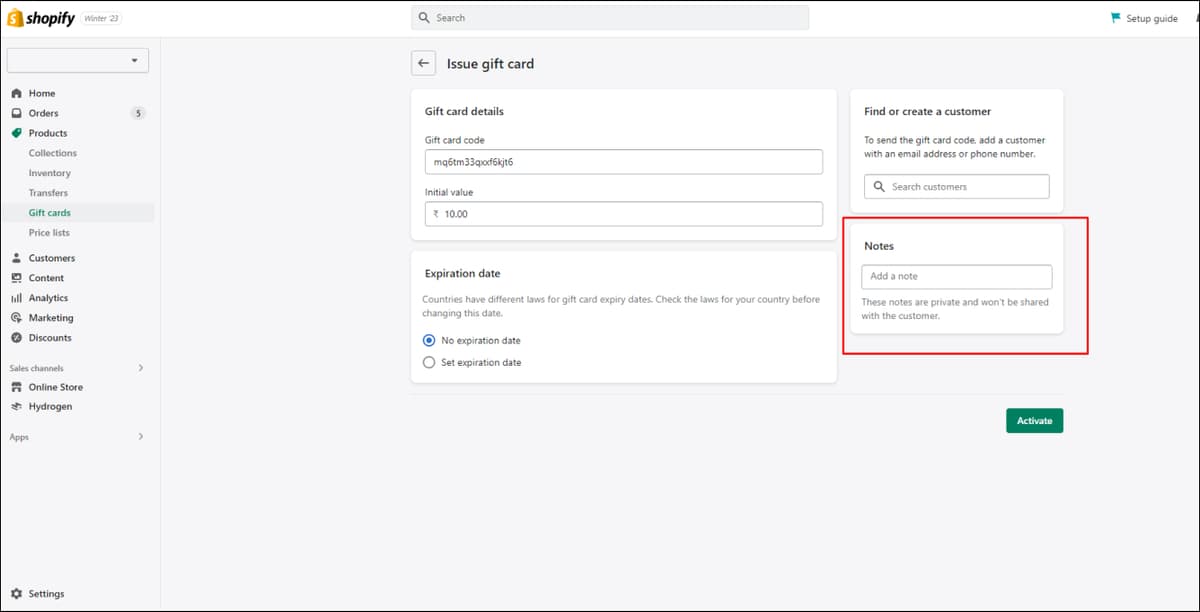The height and width of the screenshot is (612, 1200).
Task: Open the store selector dropdown
Action: [78, 60]
